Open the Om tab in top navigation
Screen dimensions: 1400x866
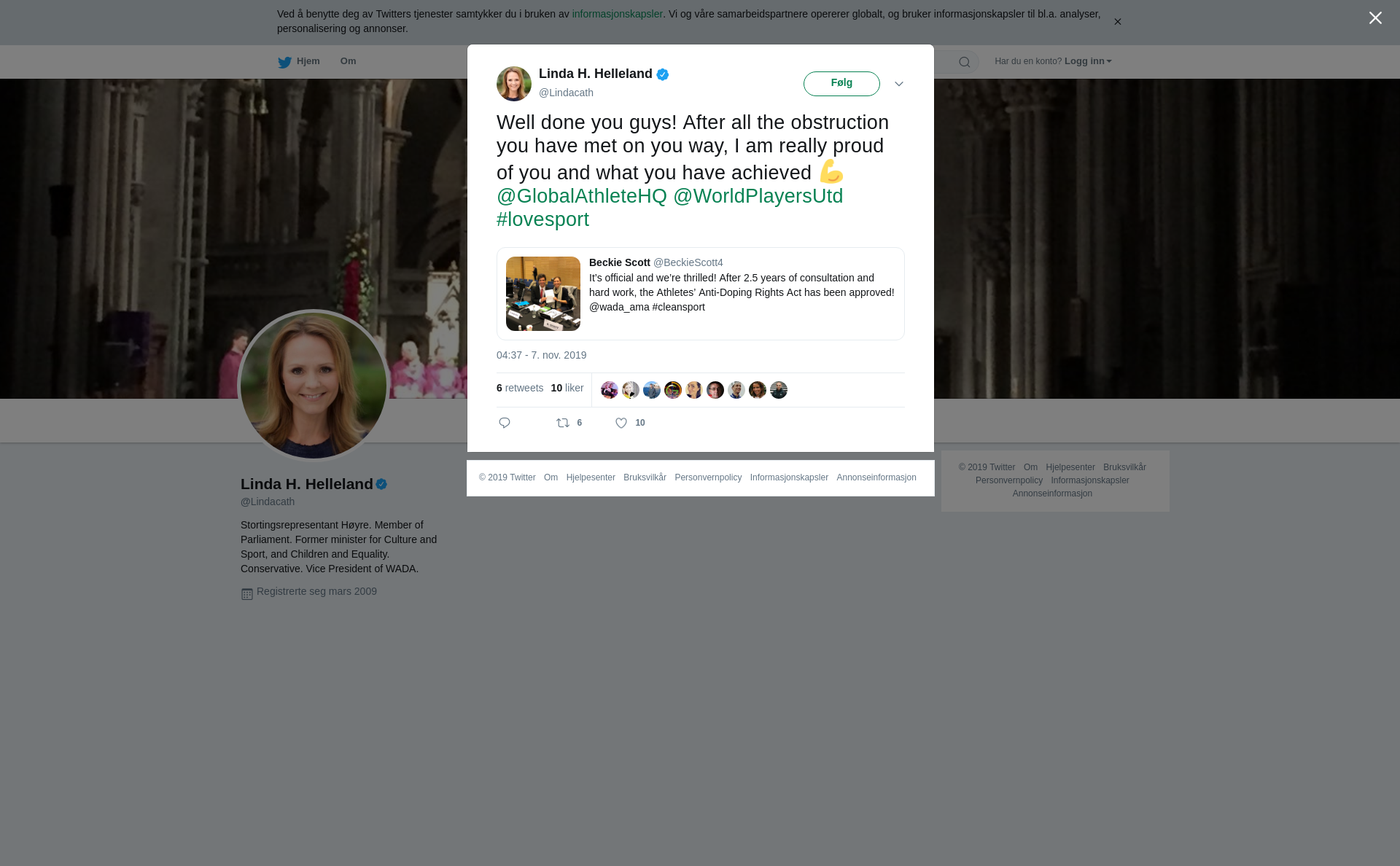pos(348,61)
